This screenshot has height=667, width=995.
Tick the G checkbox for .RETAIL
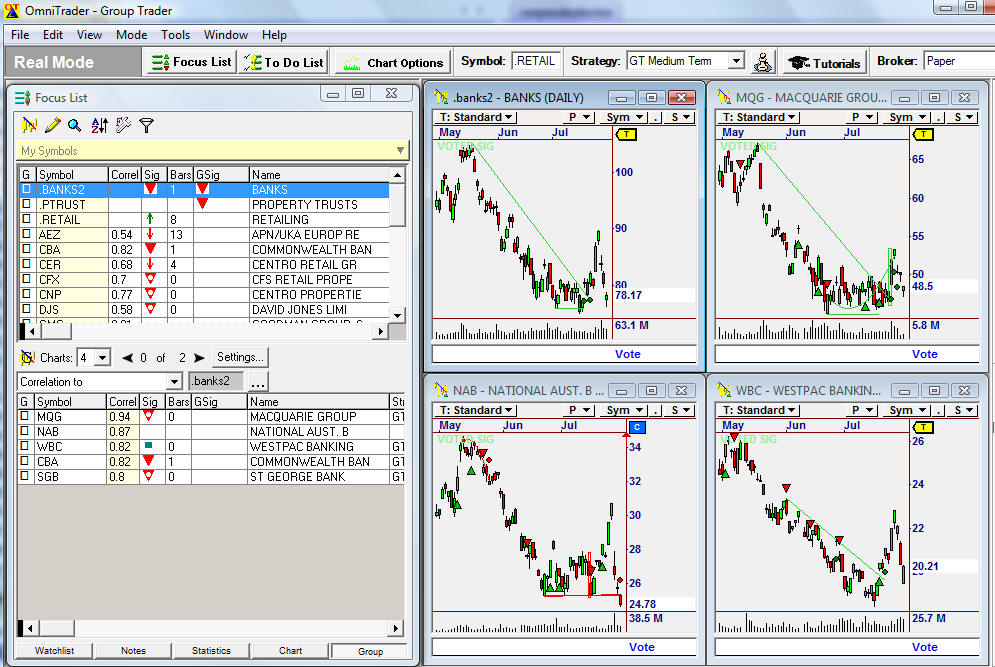(26, 219)
